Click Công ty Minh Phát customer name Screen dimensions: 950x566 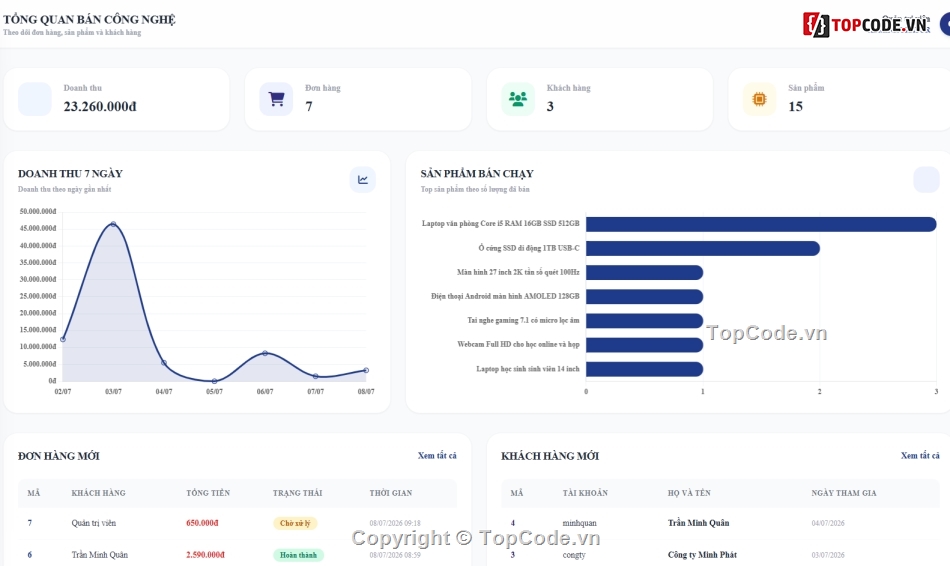pos(702,554)
